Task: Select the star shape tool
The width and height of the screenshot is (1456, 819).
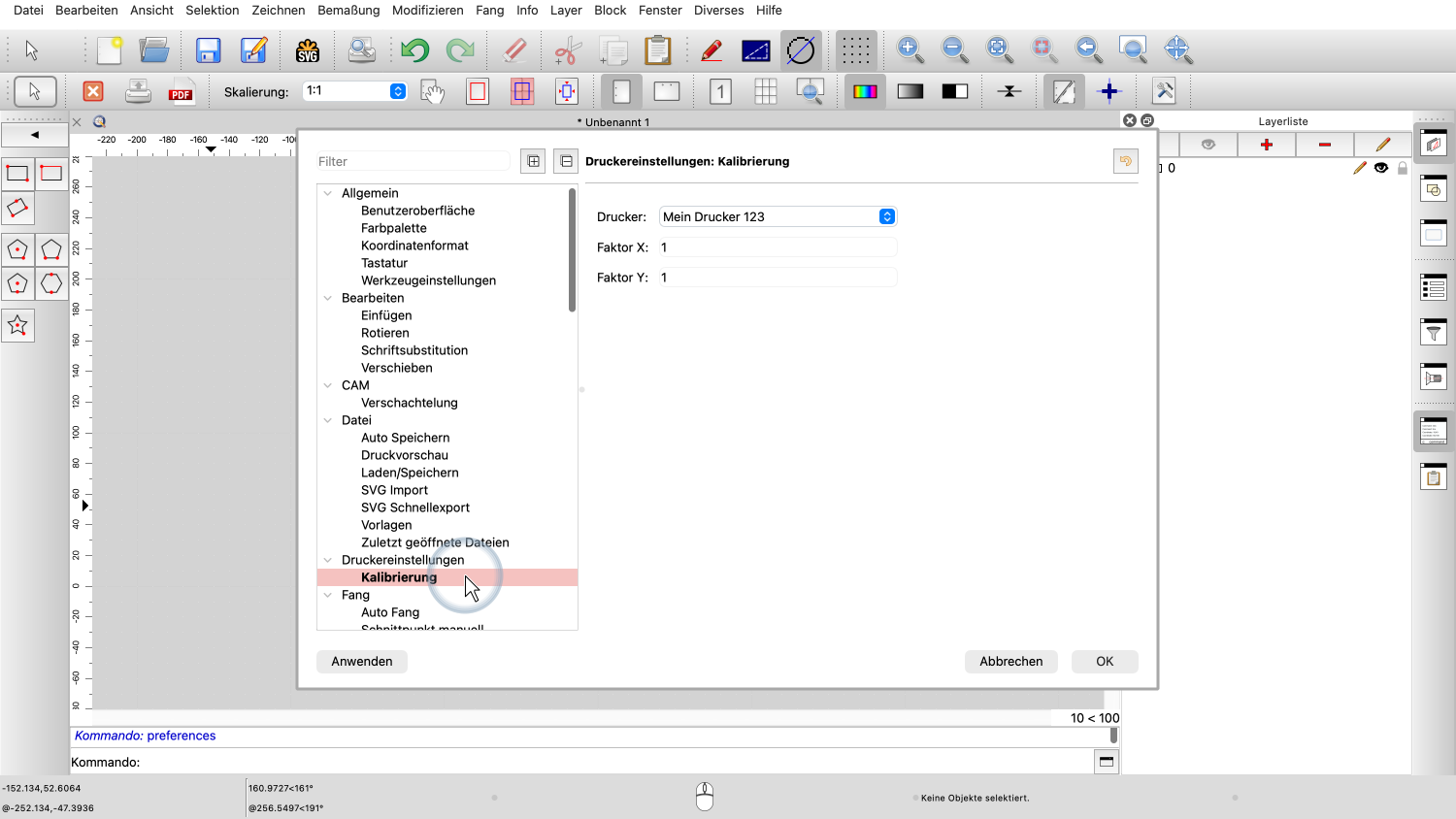Action: pos(17,326)
